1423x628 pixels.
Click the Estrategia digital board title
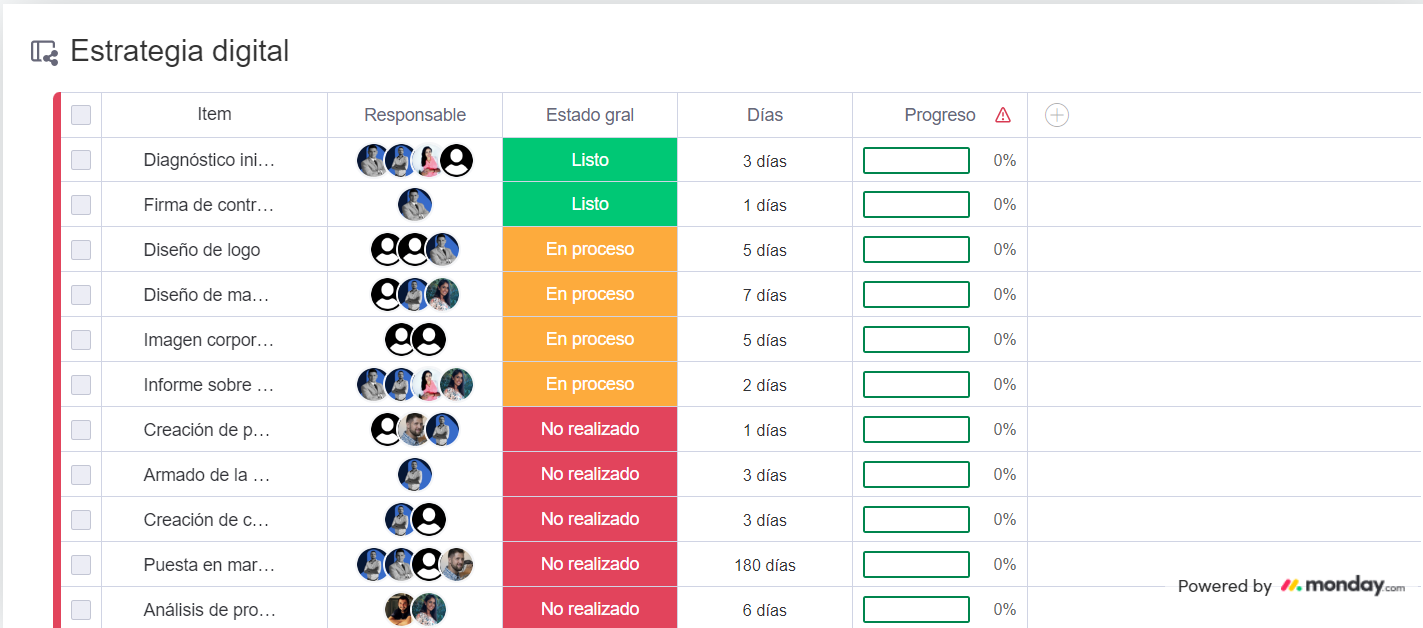pos(180,51)
